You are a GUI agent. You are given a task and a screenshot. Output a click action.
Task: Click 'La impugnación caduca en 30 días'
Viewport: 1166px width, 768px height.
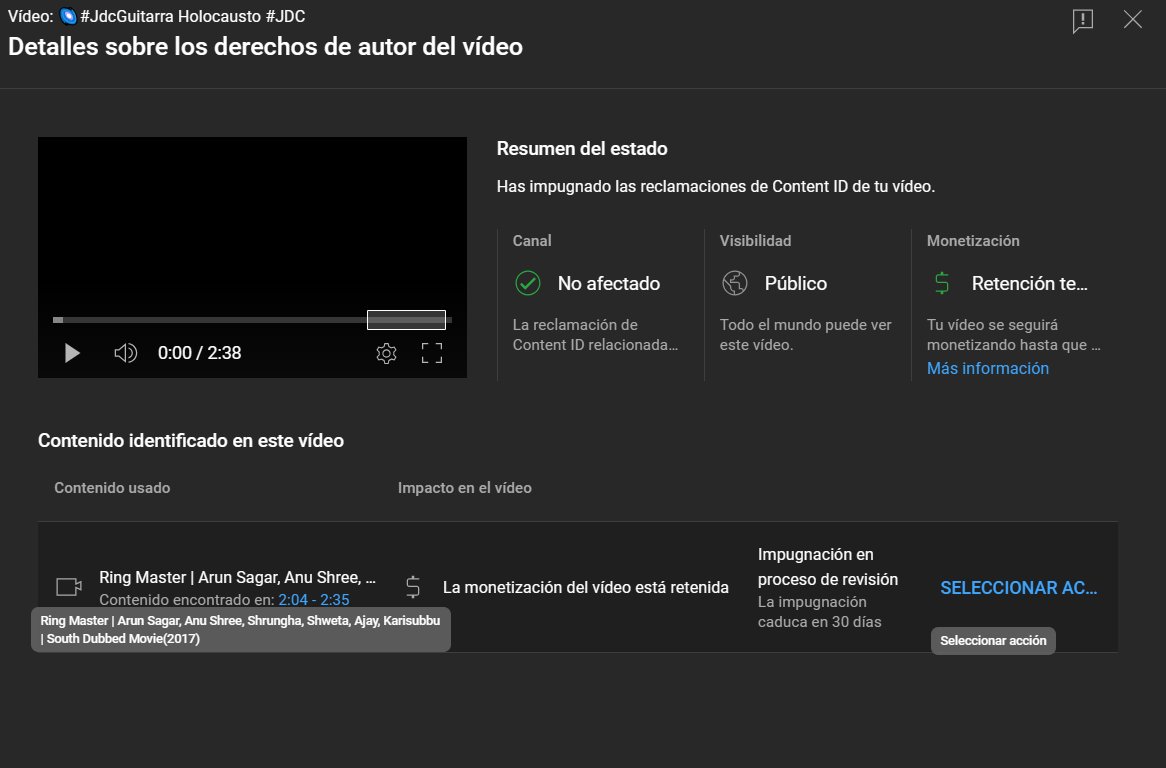(x=819, y=612)
